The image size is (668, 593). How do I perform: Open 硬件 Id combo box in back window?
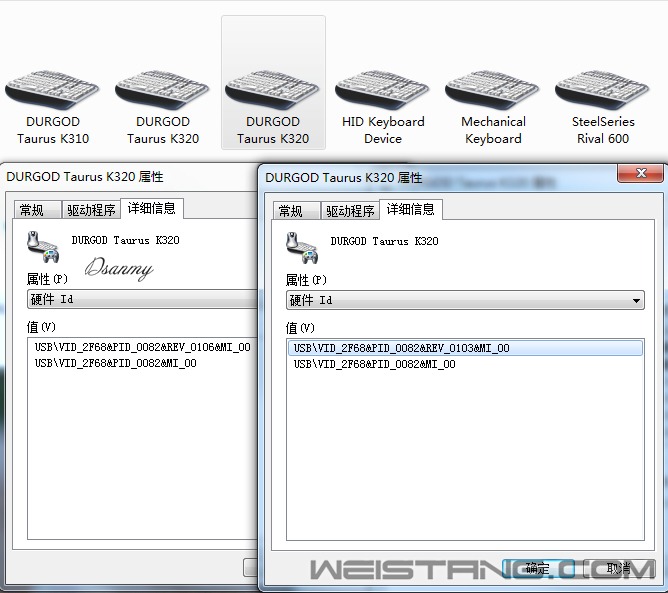point(143,299)
